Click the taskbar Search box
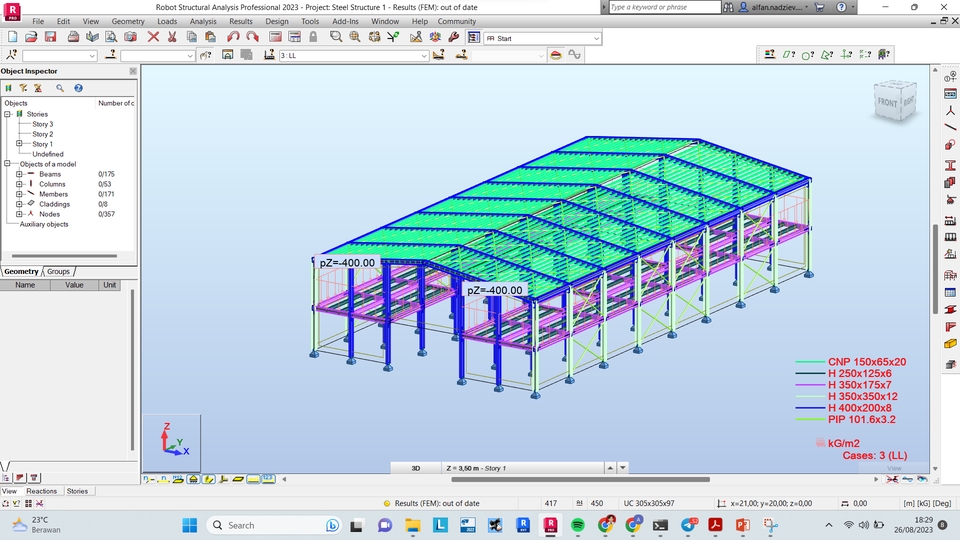 pos(275,525)
